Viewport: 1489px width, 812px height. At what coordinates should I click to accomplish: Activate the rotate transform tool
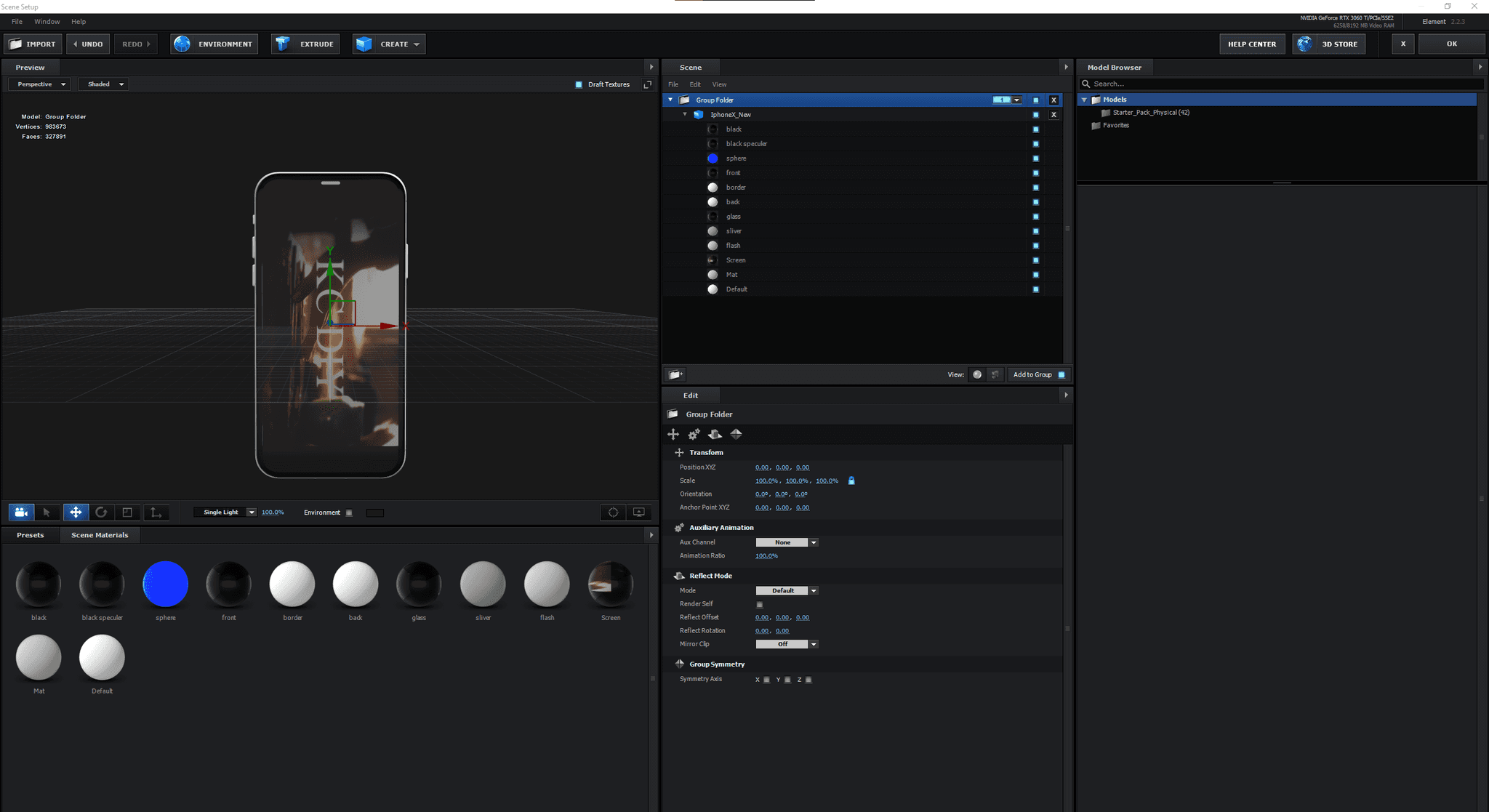(101, 512)
